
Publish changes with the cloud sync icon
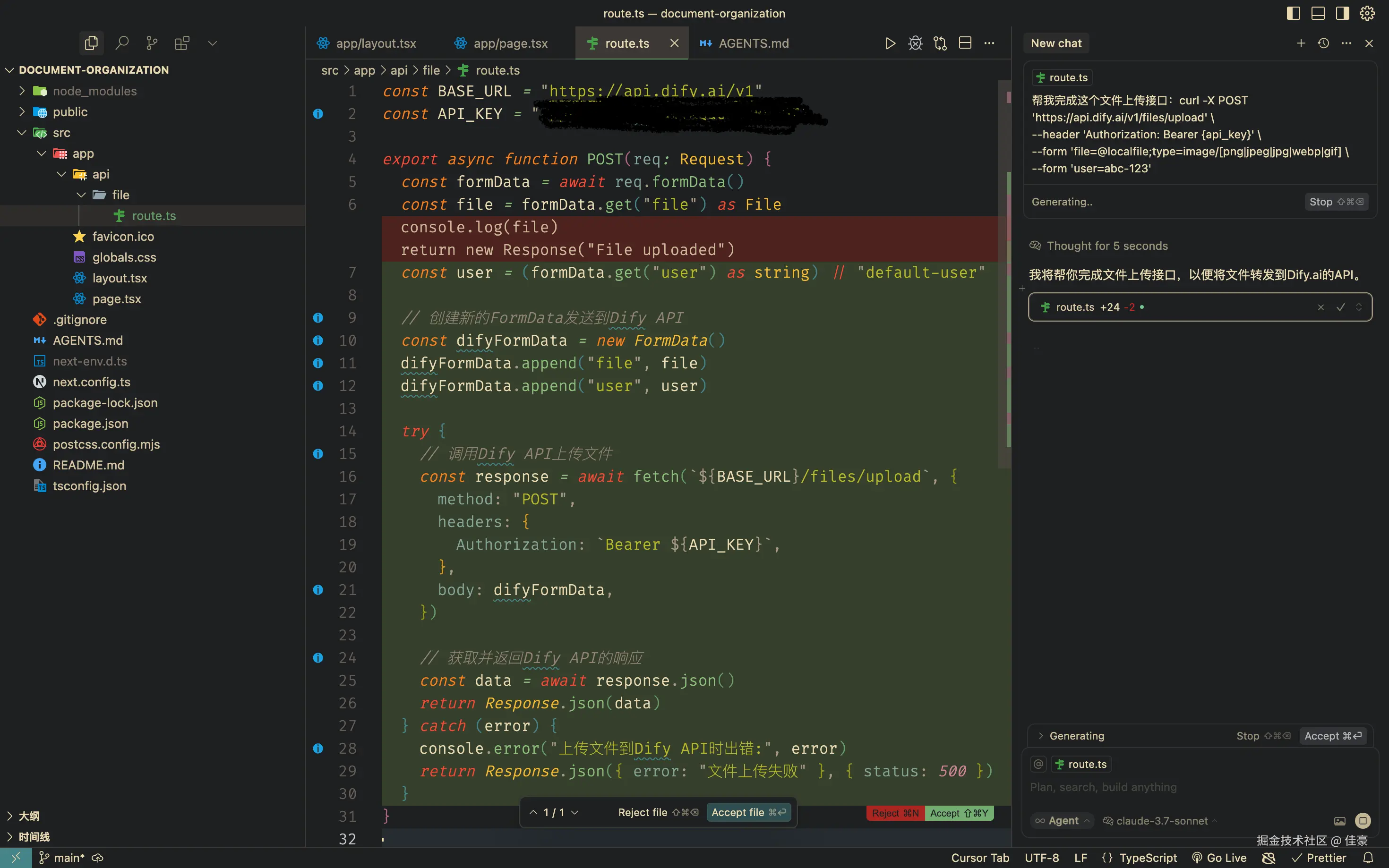tap(98, 858)
